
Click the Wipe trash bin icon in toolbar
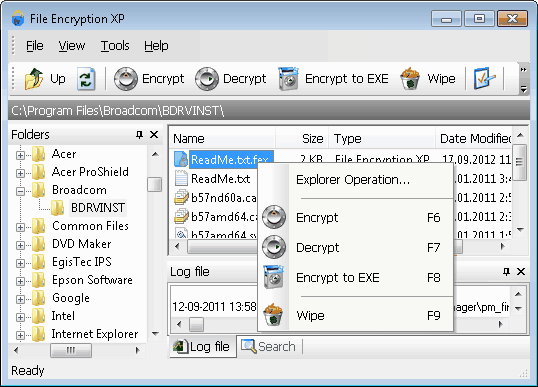(x=410, y=79)
